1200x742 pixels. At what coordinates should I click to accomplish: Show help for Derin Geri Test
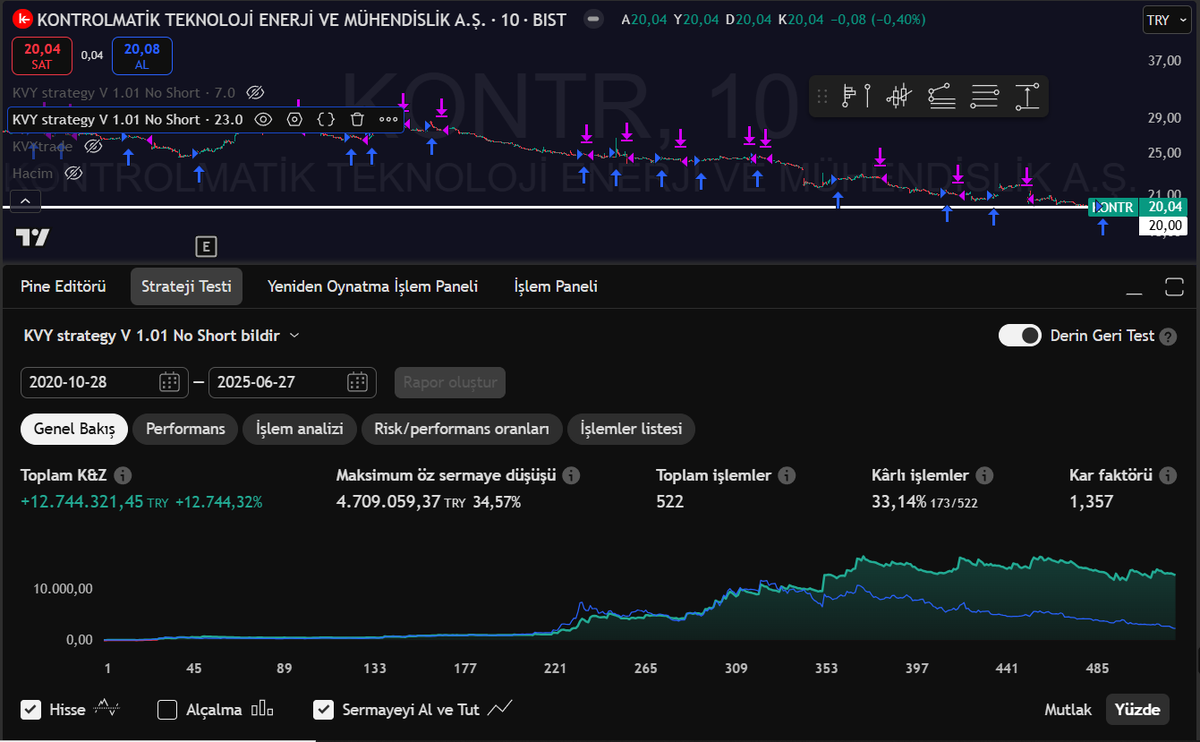pos(1168,337)
